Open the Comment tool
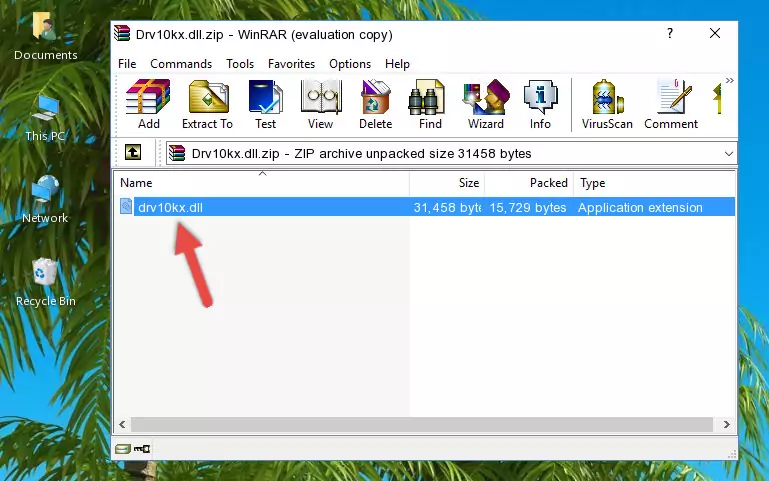This screenshot has height=481, width=769. (x=671, y=104)
